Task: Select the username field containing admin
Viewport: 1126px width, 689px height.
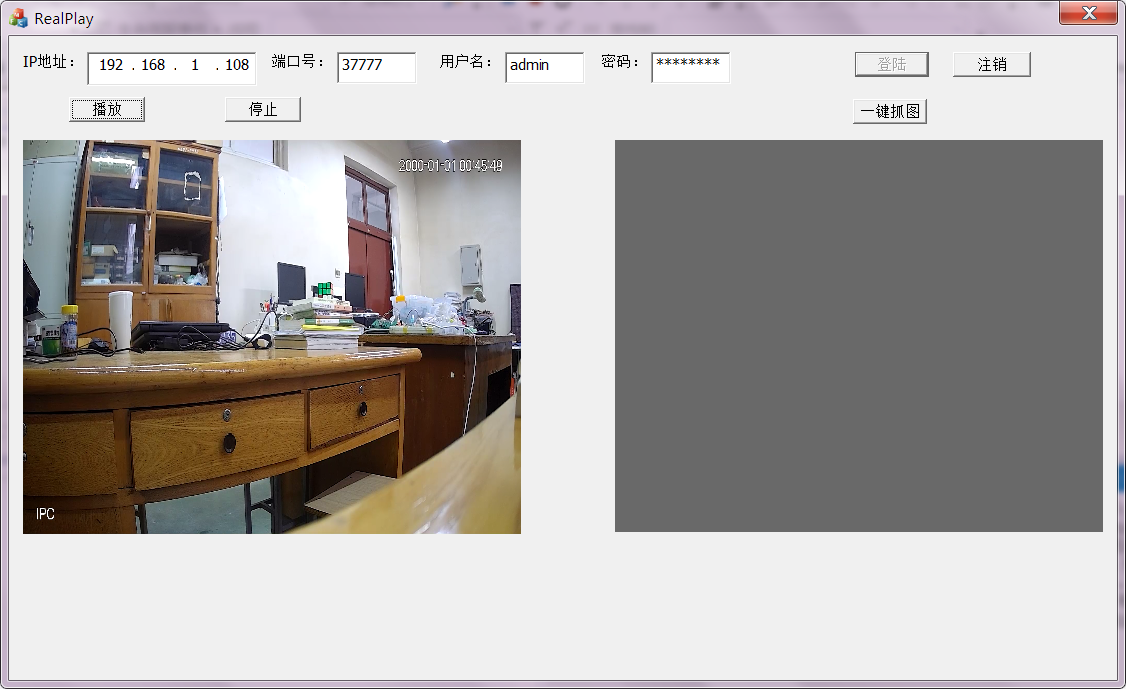Action: pyautogui.click(x=544, y=67)
